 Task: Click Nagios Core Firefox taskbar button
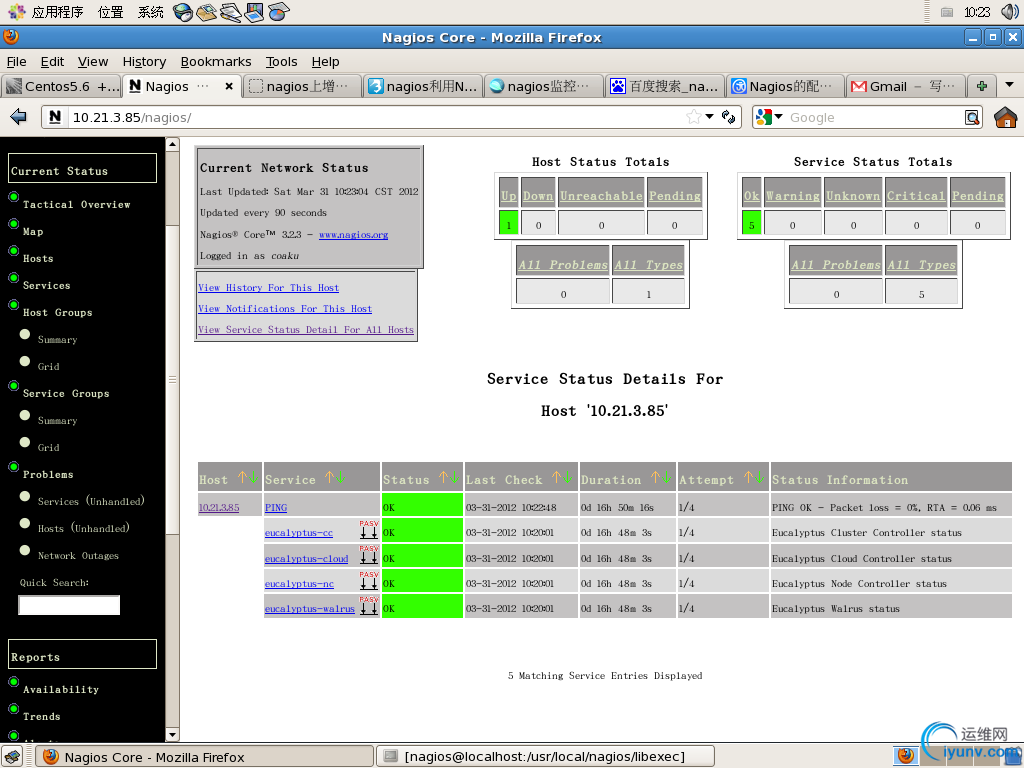pos(204,756)
